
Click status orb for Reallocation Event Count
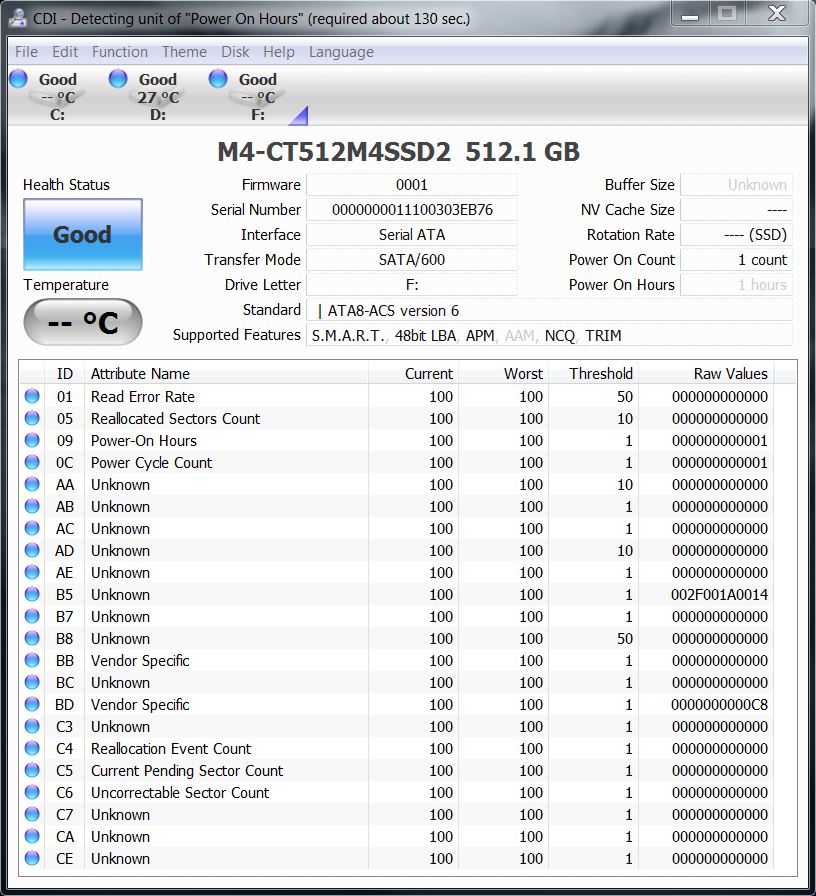[32, 749]
